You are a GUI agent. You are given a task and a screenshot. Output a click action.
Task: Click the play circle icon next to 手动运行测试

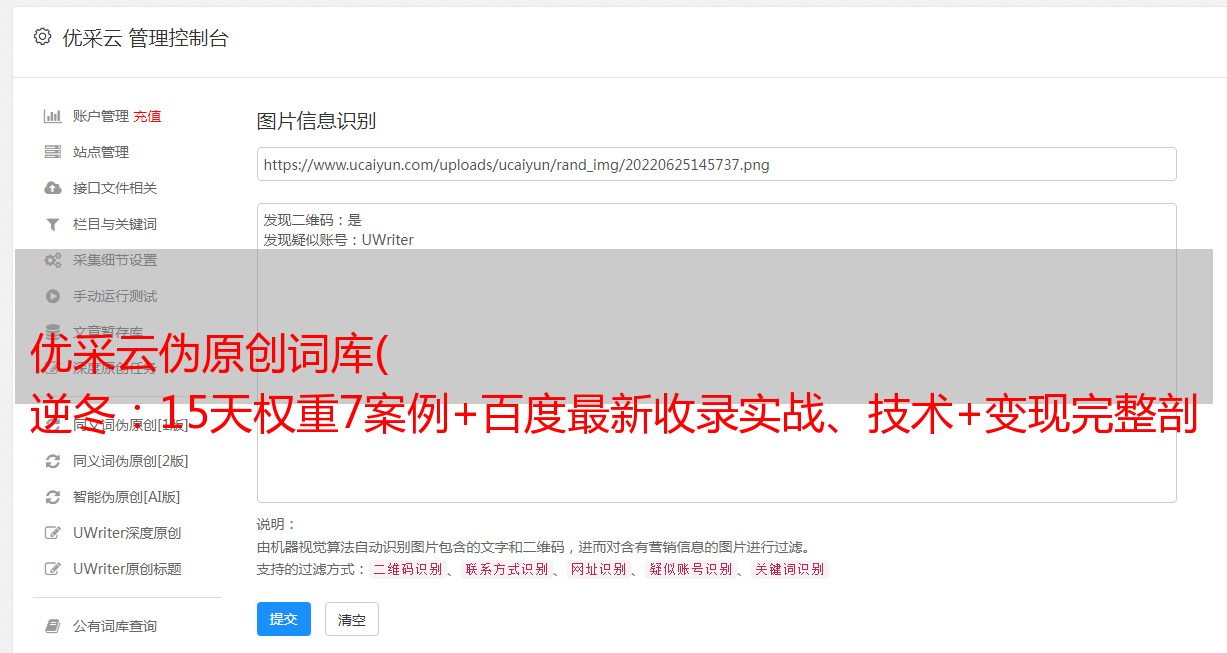(x=53, y=296)
